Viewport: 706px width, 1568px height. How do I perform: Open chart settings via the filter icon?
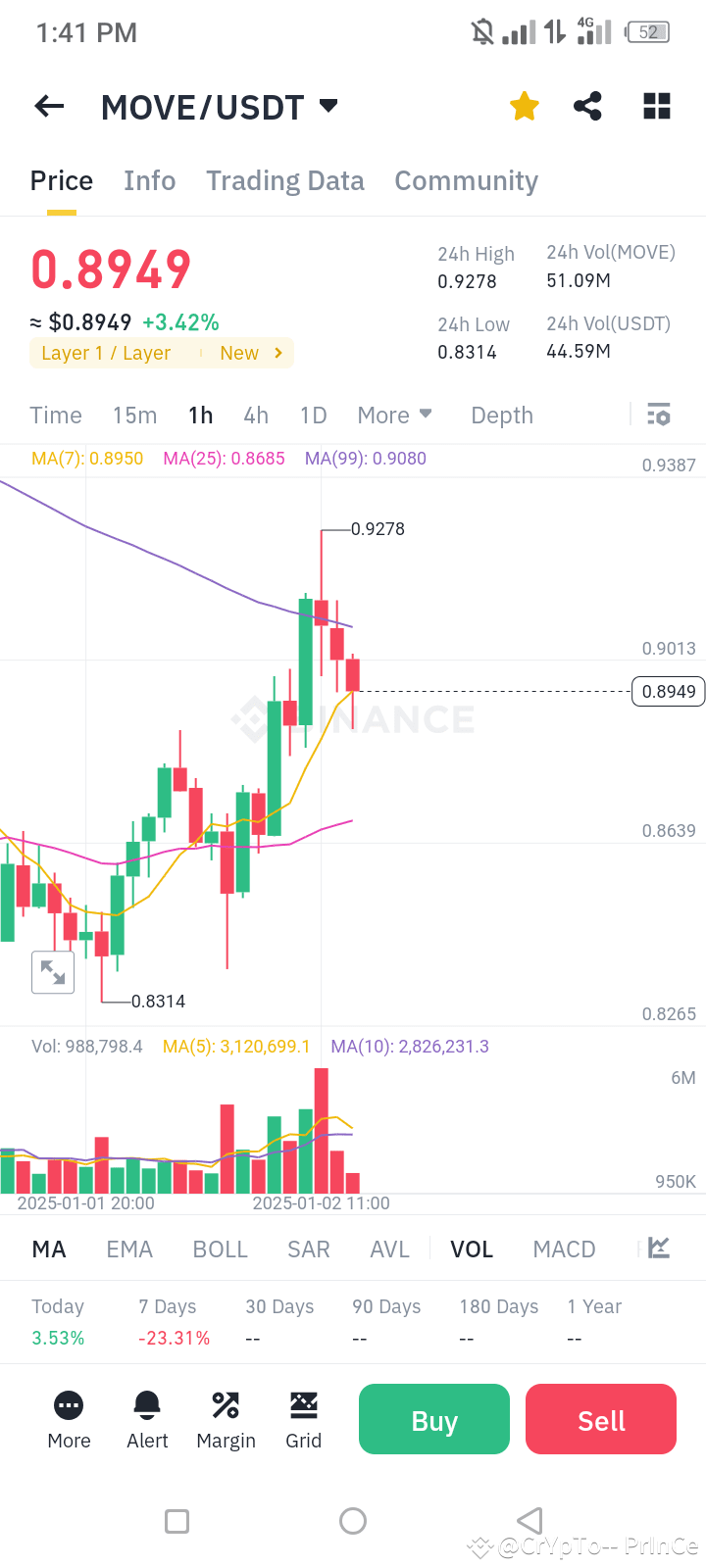pos(658,415)
